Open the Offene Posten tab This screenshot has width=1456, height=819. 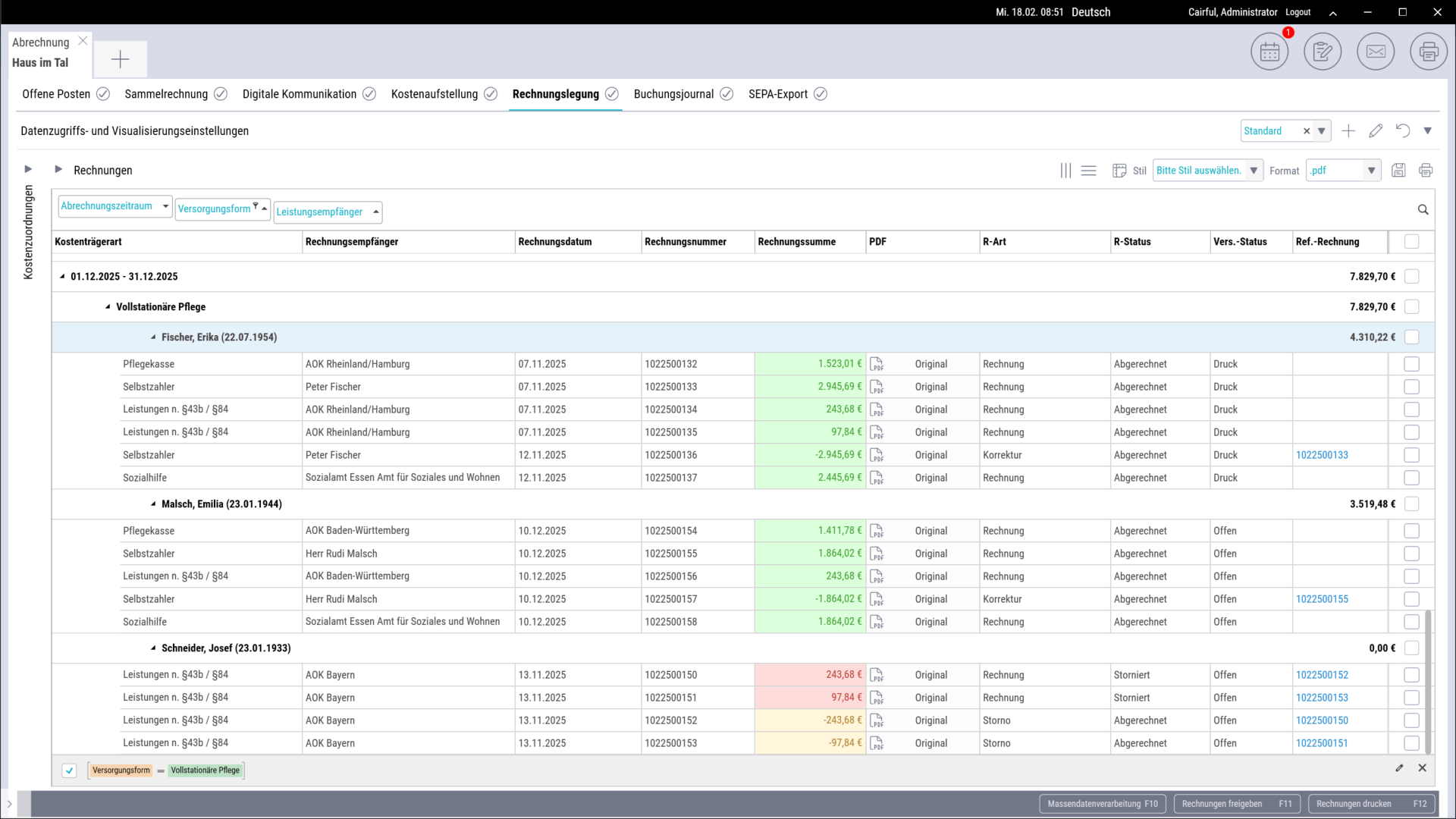[56, 94]
